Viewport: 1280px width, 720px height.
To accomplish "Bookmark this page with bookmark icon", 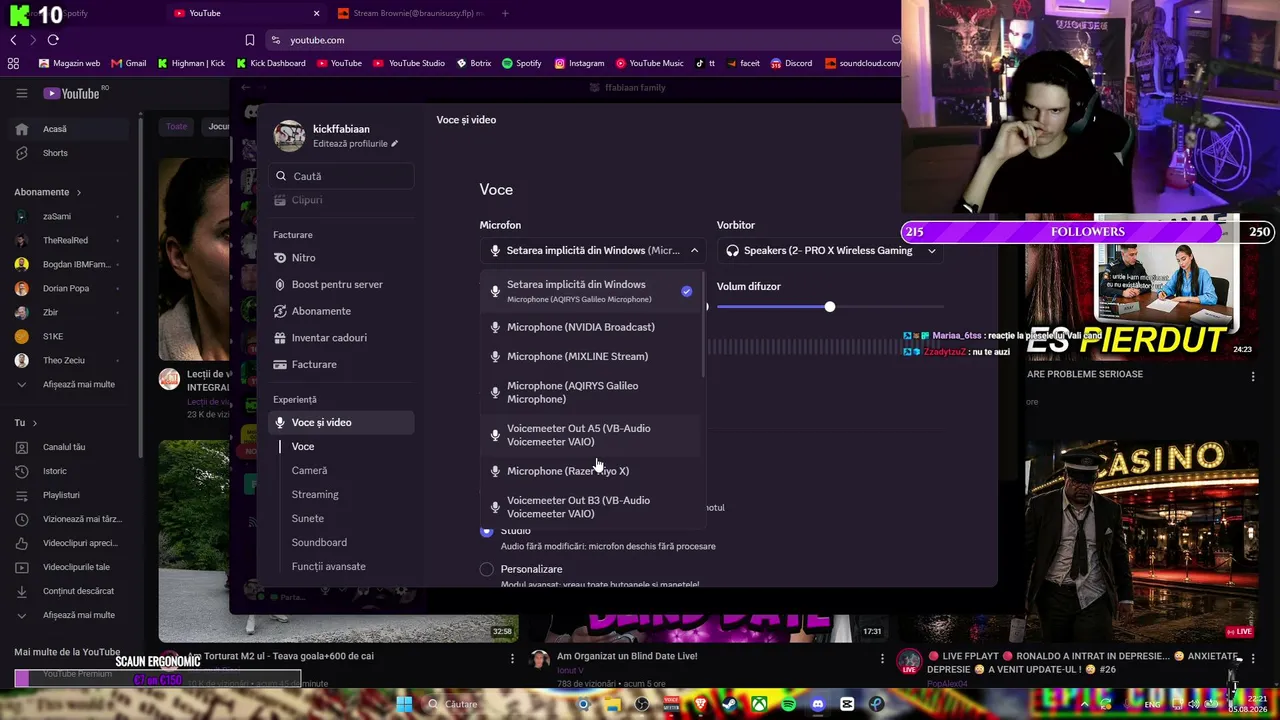I will 250,40.
